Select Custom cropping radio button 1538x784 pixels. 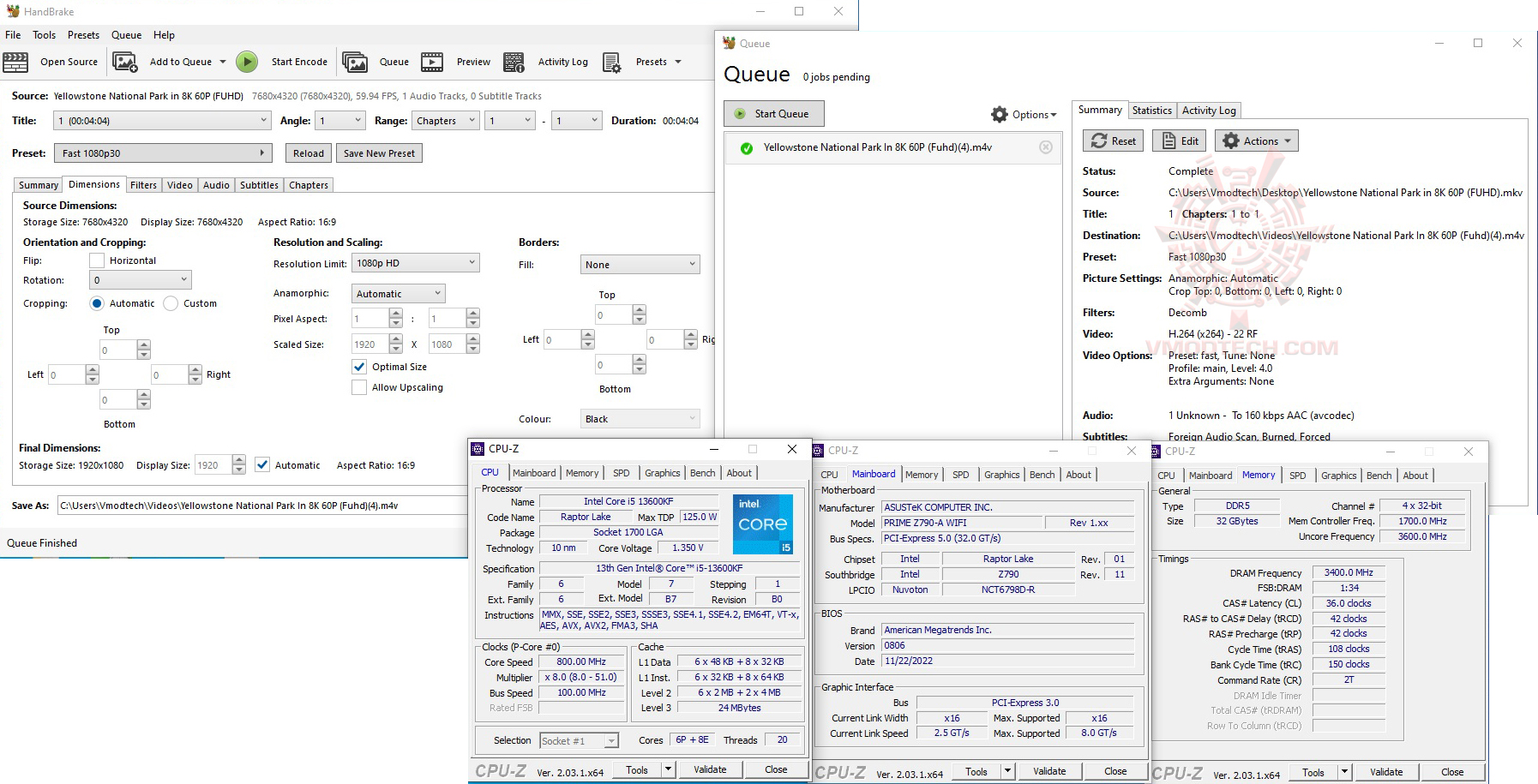171,303
